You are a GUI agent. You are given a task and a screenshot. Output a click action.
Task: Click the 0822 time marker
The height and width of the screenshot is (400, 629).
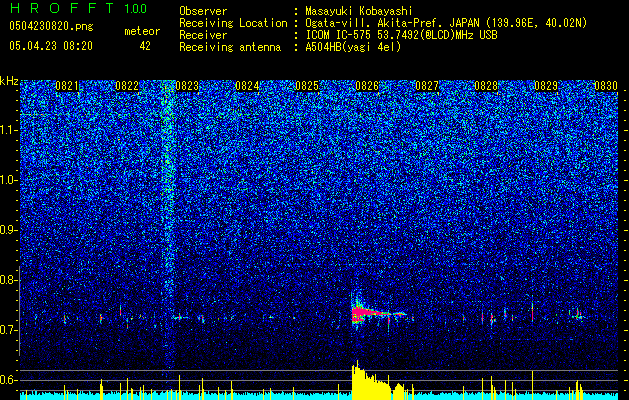tap(127, 86)
